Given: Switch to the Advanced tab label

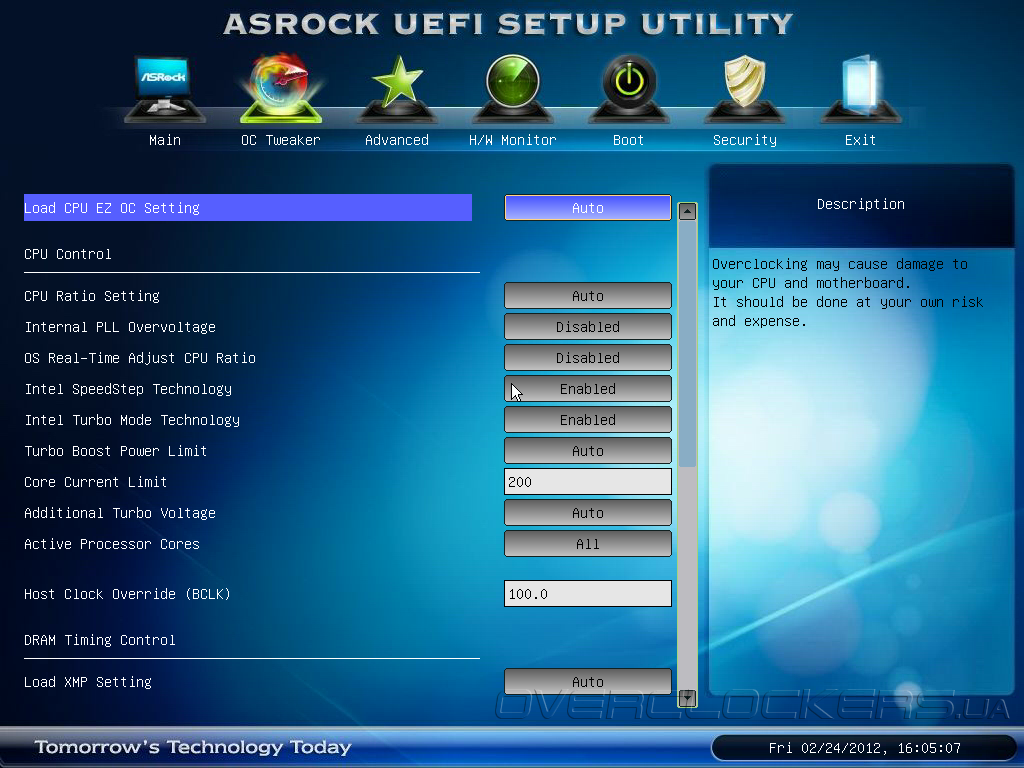Looking at the screenshot, I should (x=397, y=140).
